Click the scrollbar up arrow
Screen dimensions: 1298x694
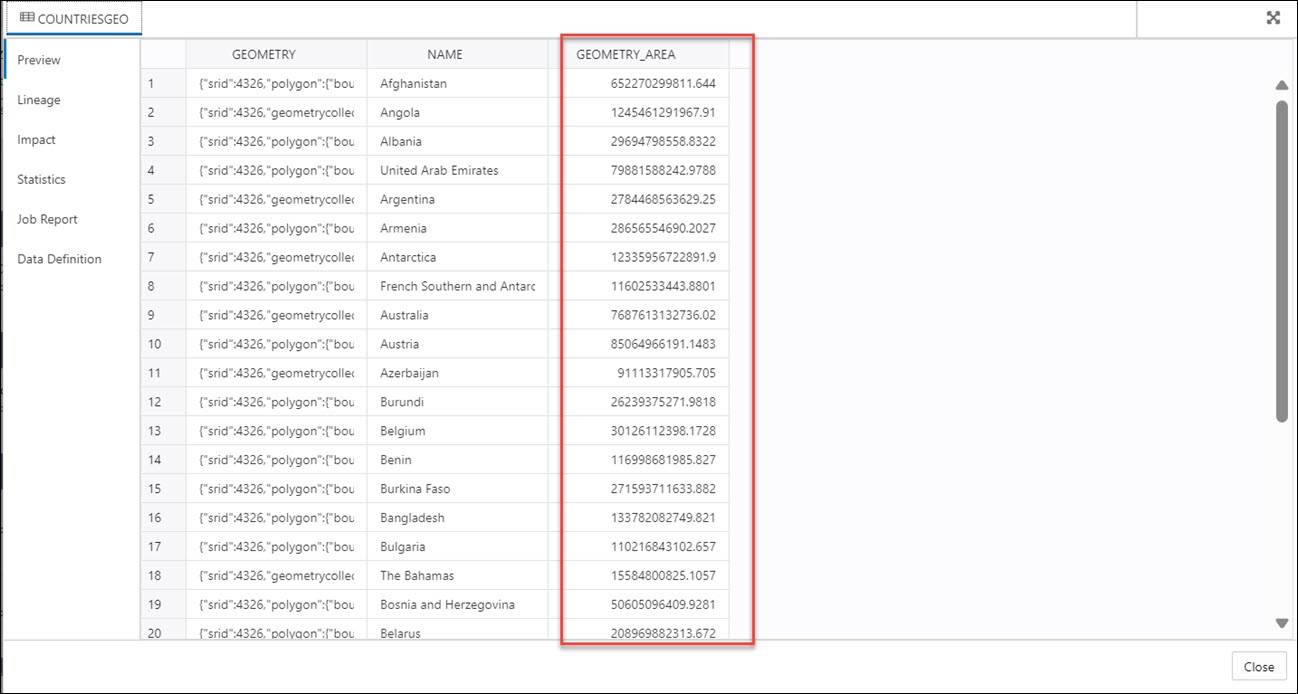[x=1283, y=84]
